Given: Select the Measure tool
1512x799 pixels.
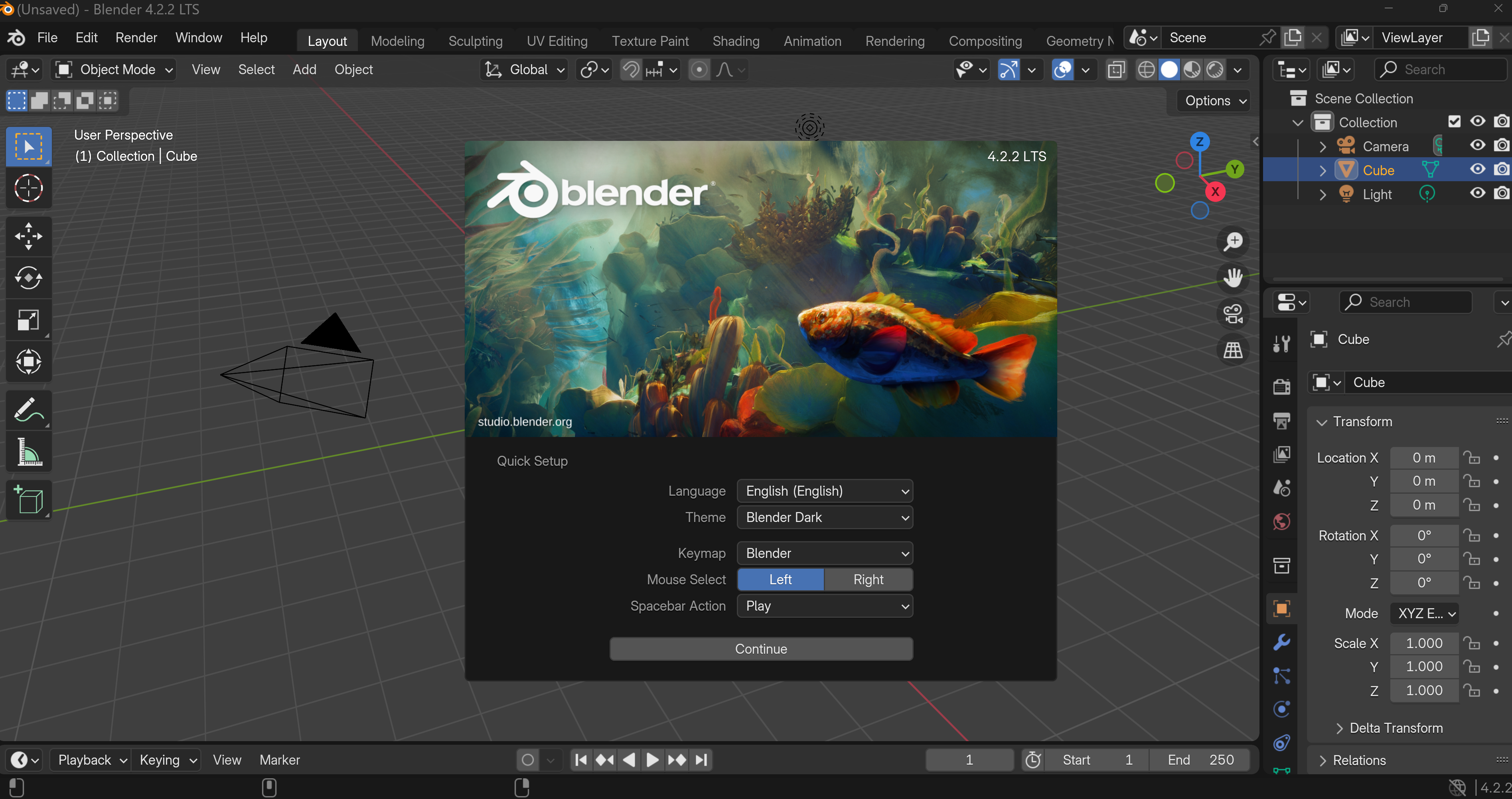Looking at the screenshot, I should tap(28, 452).
